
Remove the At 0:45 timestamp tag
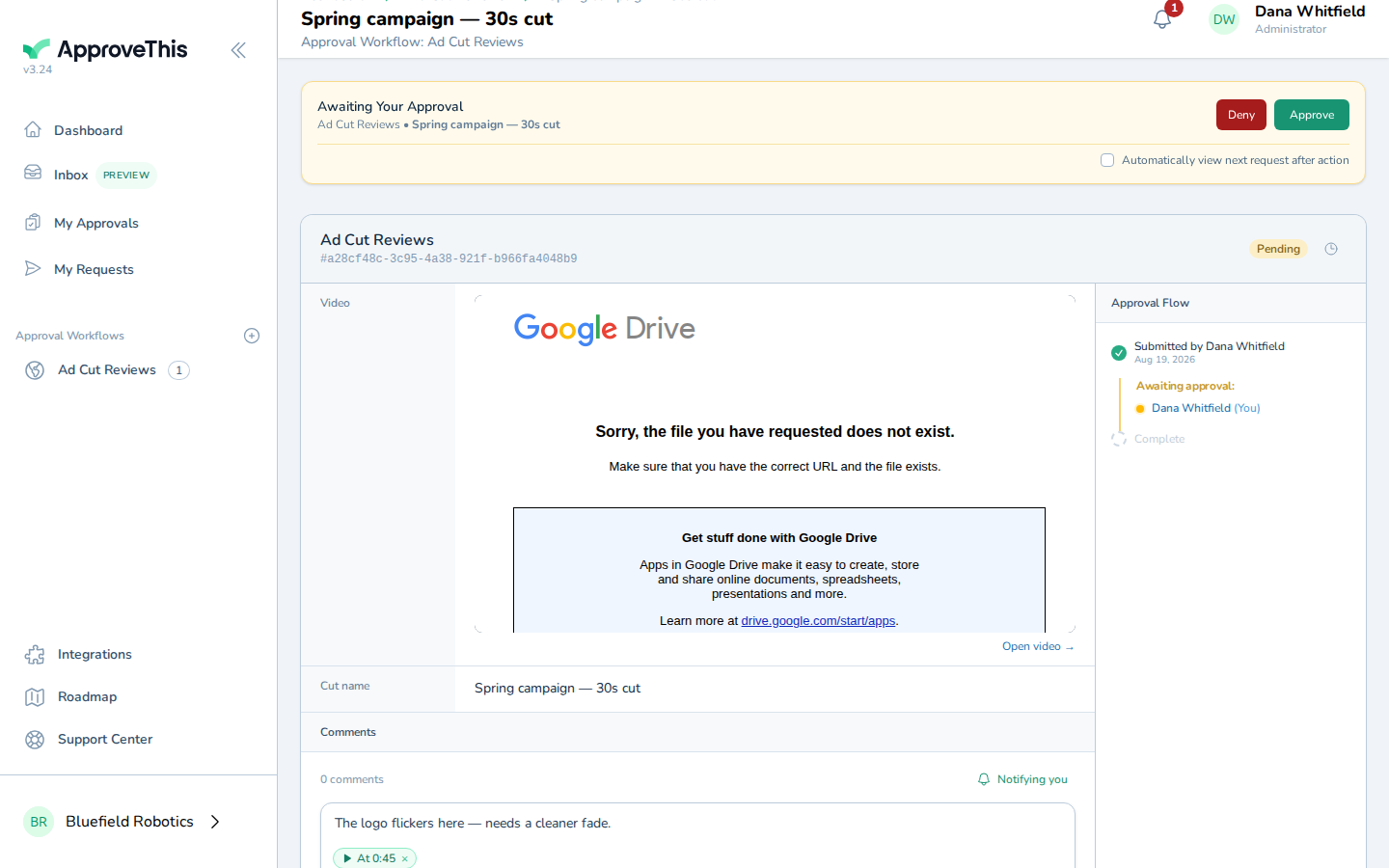point(405,858)
